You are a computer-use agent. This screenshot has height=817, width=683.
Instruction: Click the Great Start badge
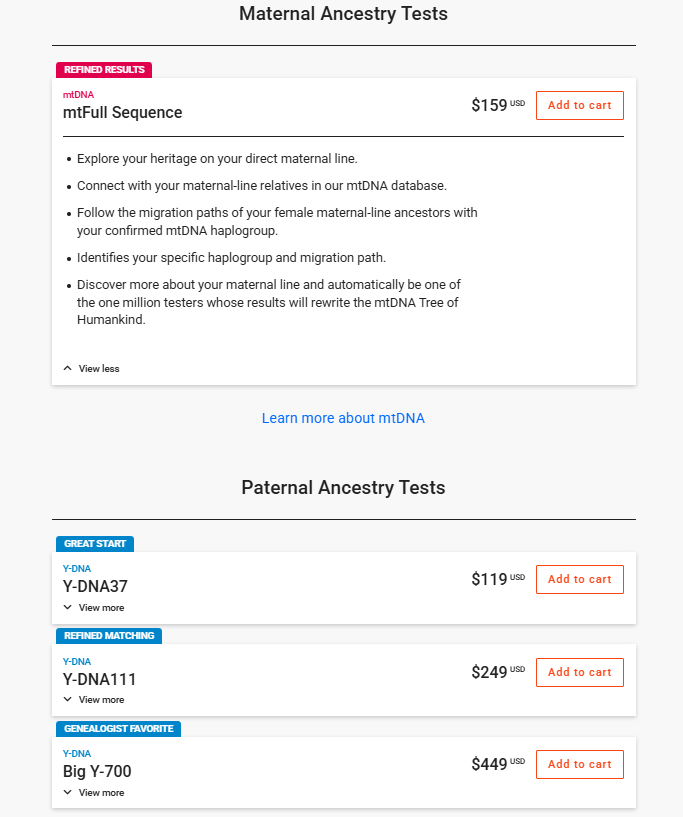95,544
